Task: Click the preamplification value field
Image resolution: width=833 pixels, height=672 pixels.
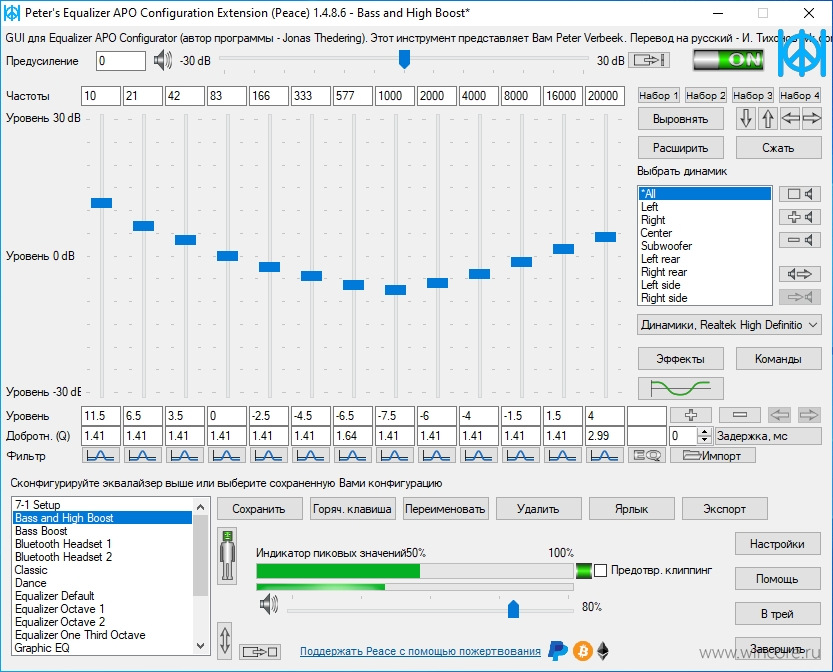Action: (121, 61)
